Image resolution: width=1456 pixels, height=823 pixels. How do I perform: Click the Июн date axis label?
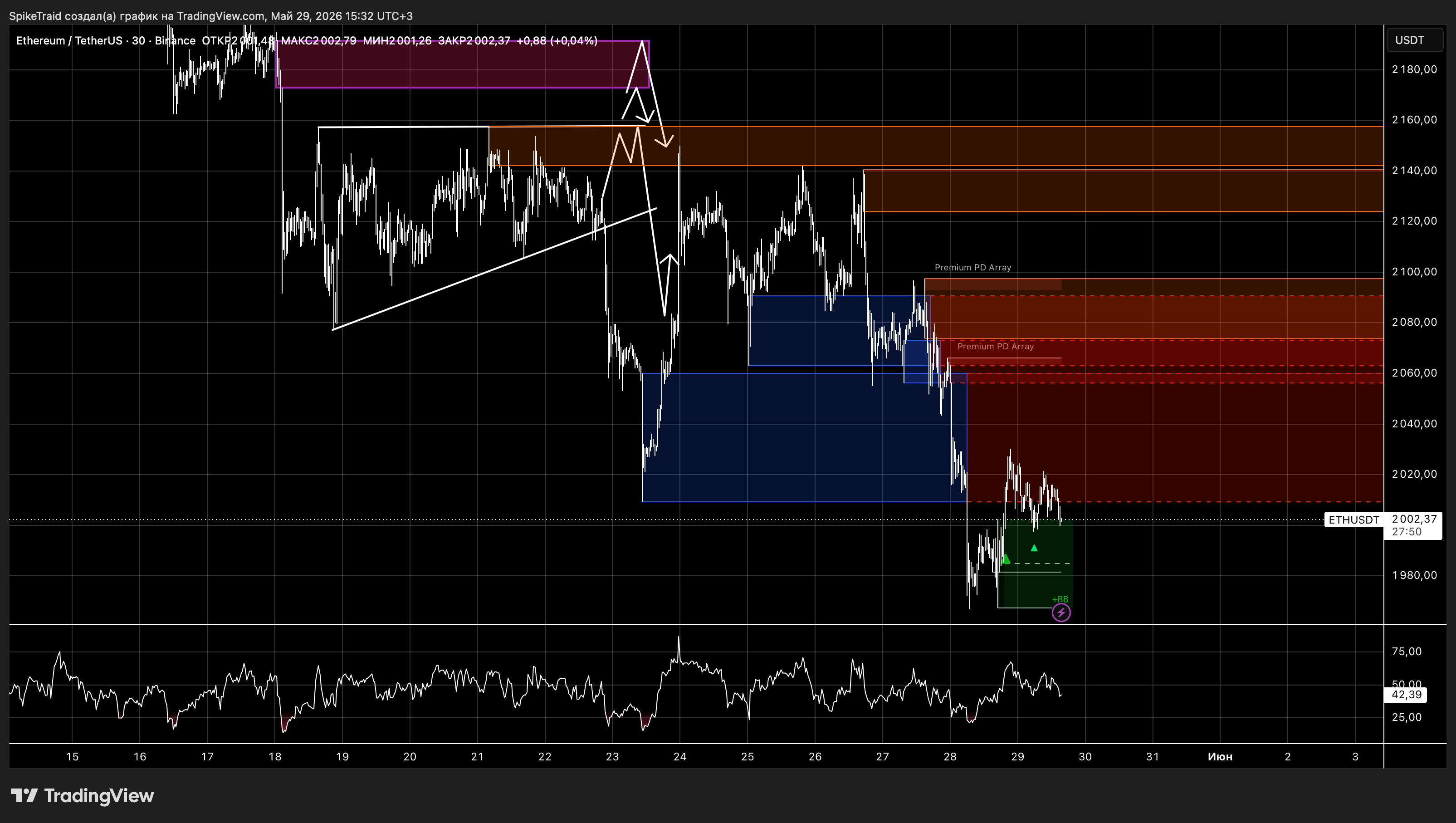[1220, 756]
